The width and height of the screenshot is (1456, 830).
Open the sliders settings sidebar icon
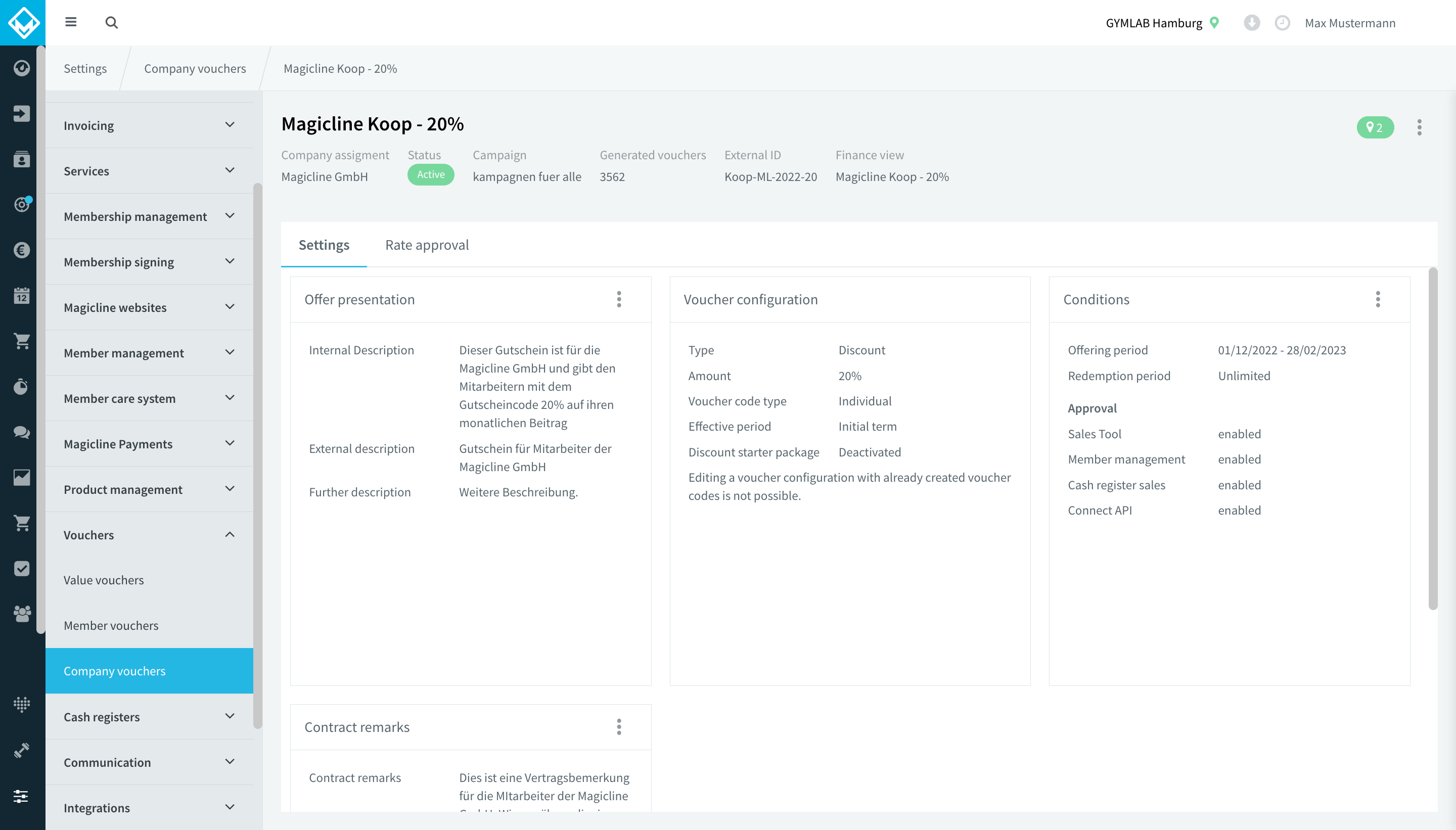point(22,796)
